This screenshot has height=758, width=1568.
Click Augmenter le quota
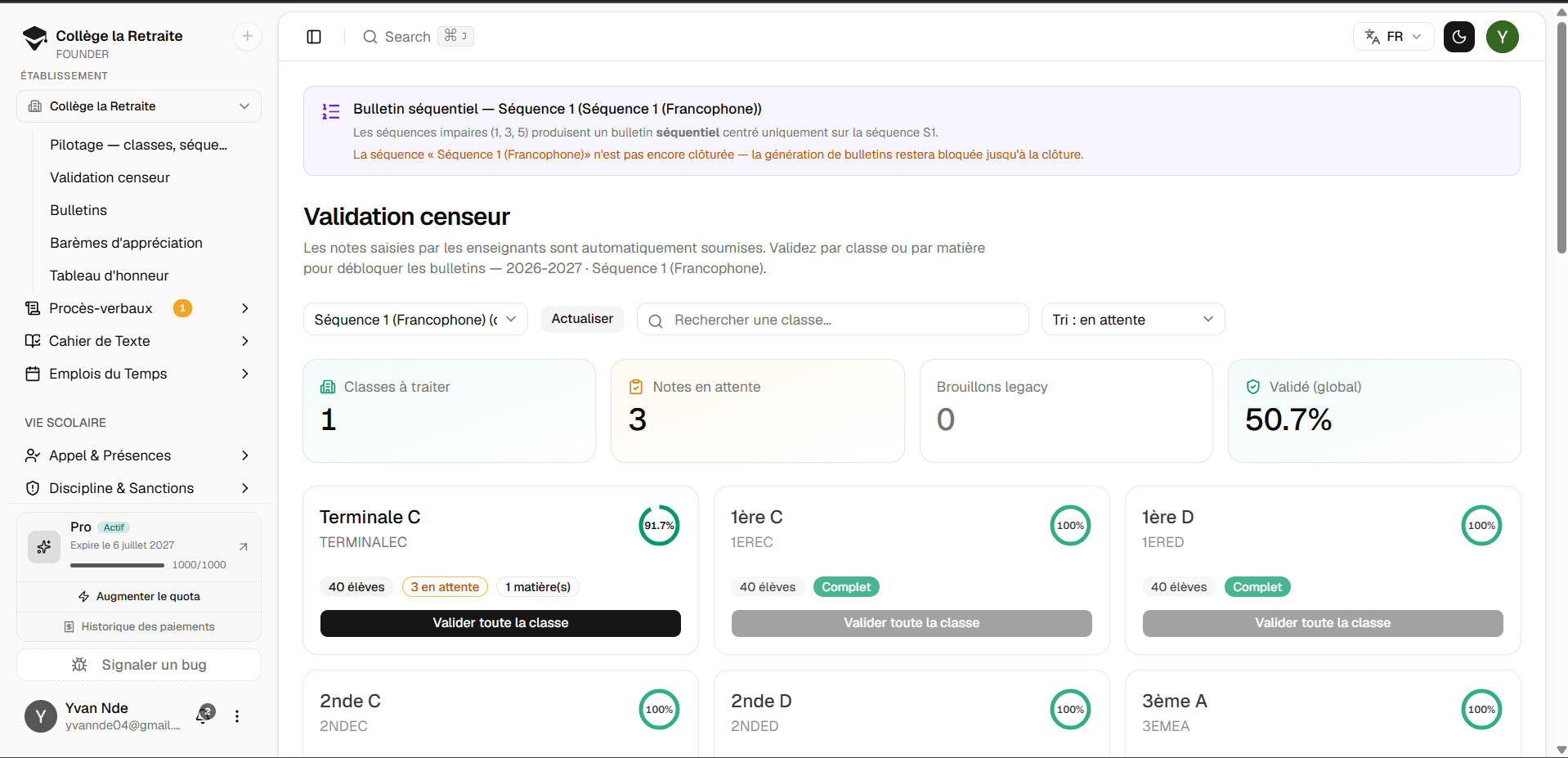tap(139, 596)
